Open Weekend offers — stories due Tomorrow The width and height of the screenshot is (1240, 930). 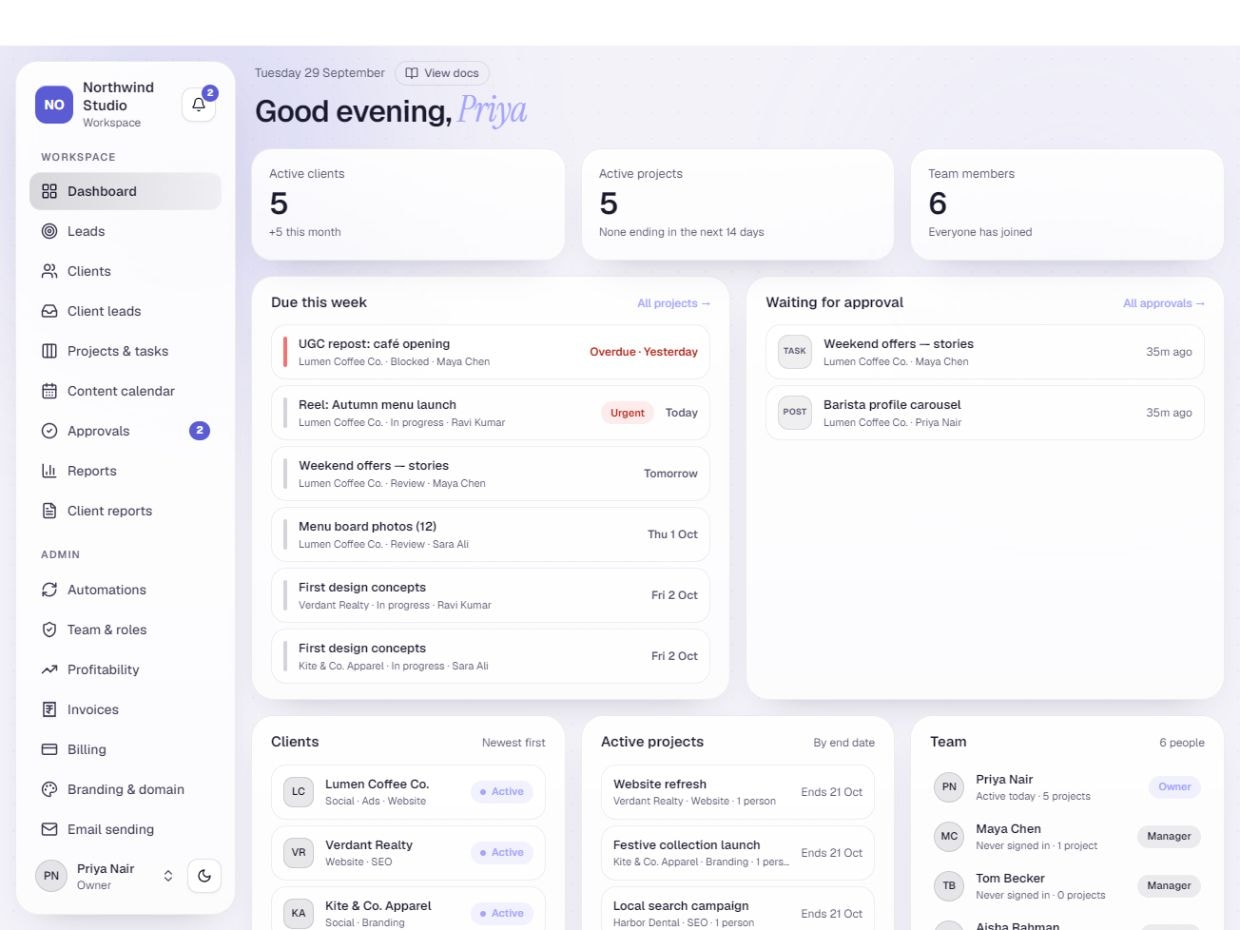click(490, 474)
